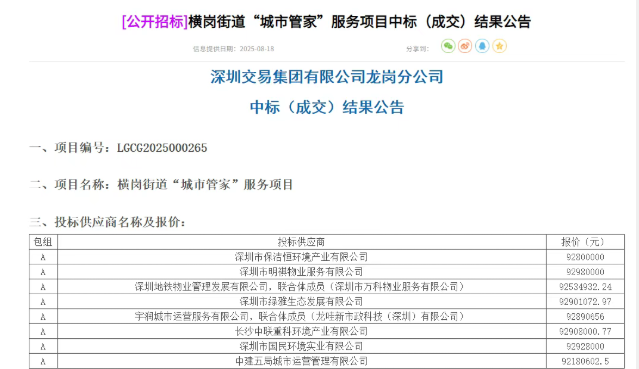Select supplier 长沙中联重科环境产业有限公司
Screen dimensions: 639x369
pyautogui.click(x=302, y=331)
